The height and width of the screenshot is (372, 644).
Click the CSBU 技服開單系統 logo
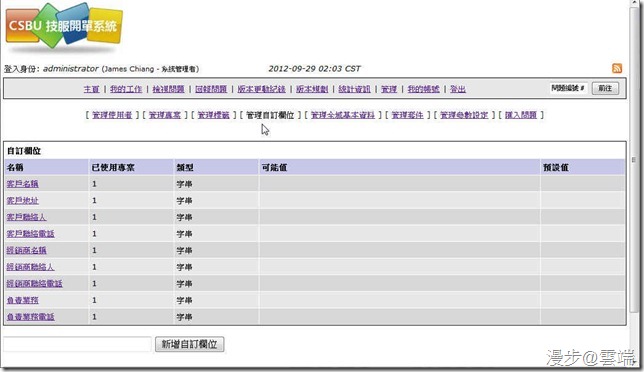coord(64,28)
